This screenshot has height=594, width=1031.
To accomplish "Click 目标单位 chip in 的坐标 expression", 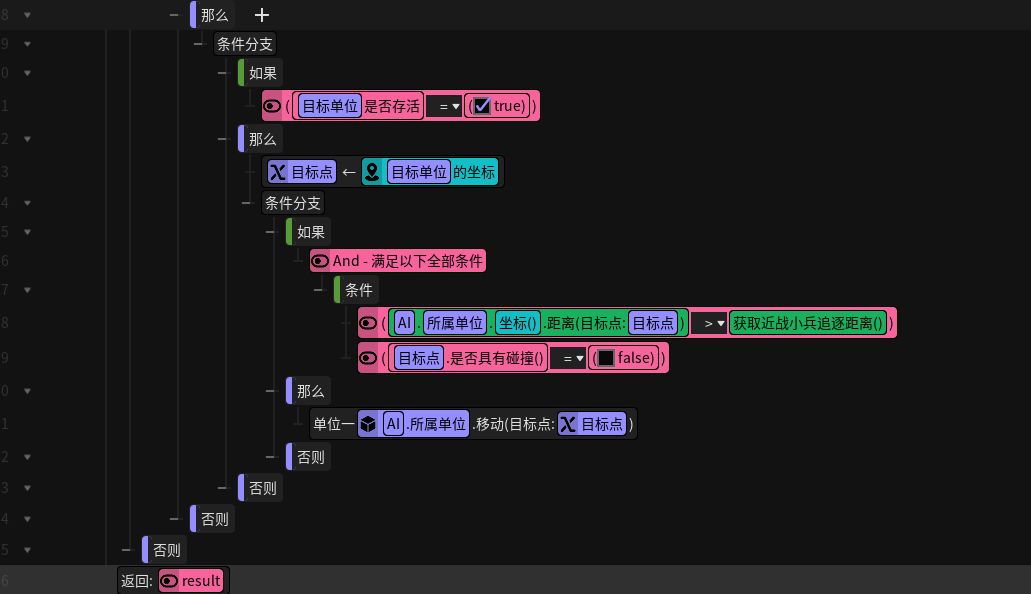I will click(x=419, y=172).
